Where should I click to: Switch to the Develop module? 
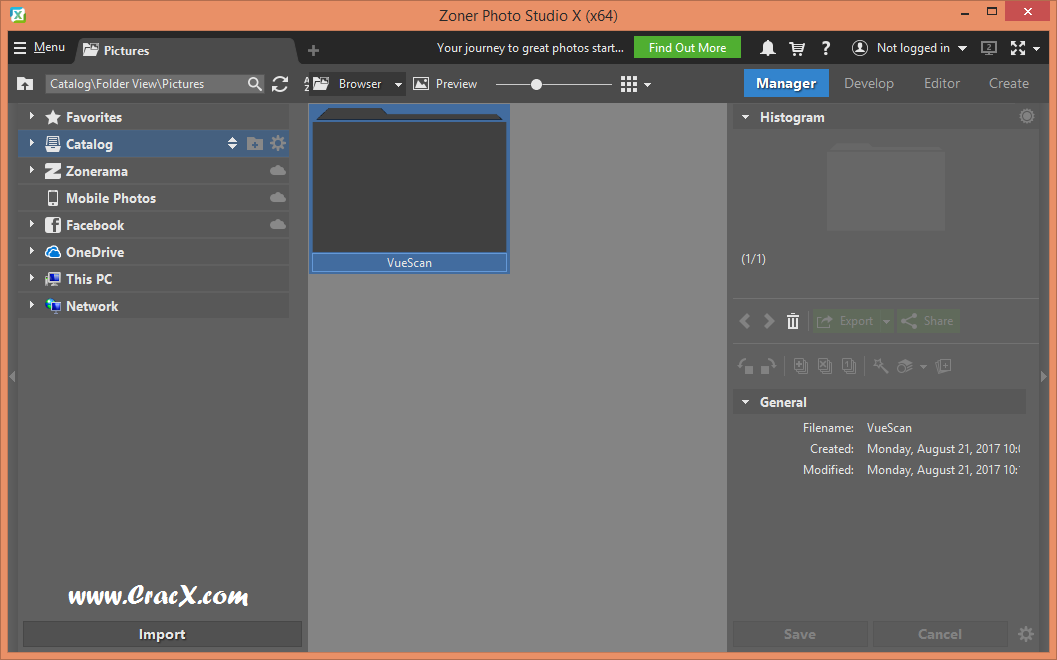tap(868, 83)
